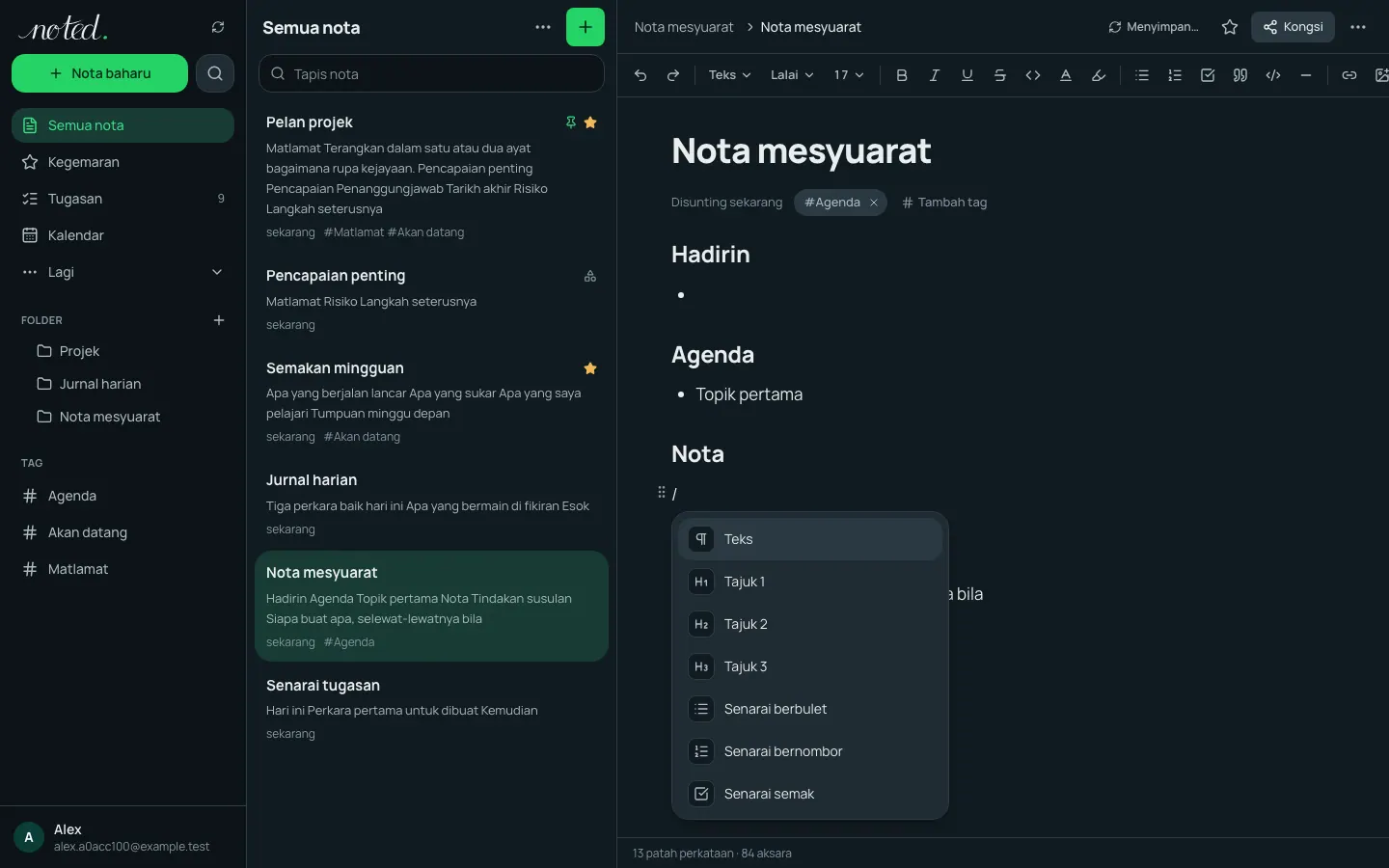
Task: Toggle strikethrough formatting
Action: point(1000,75)
